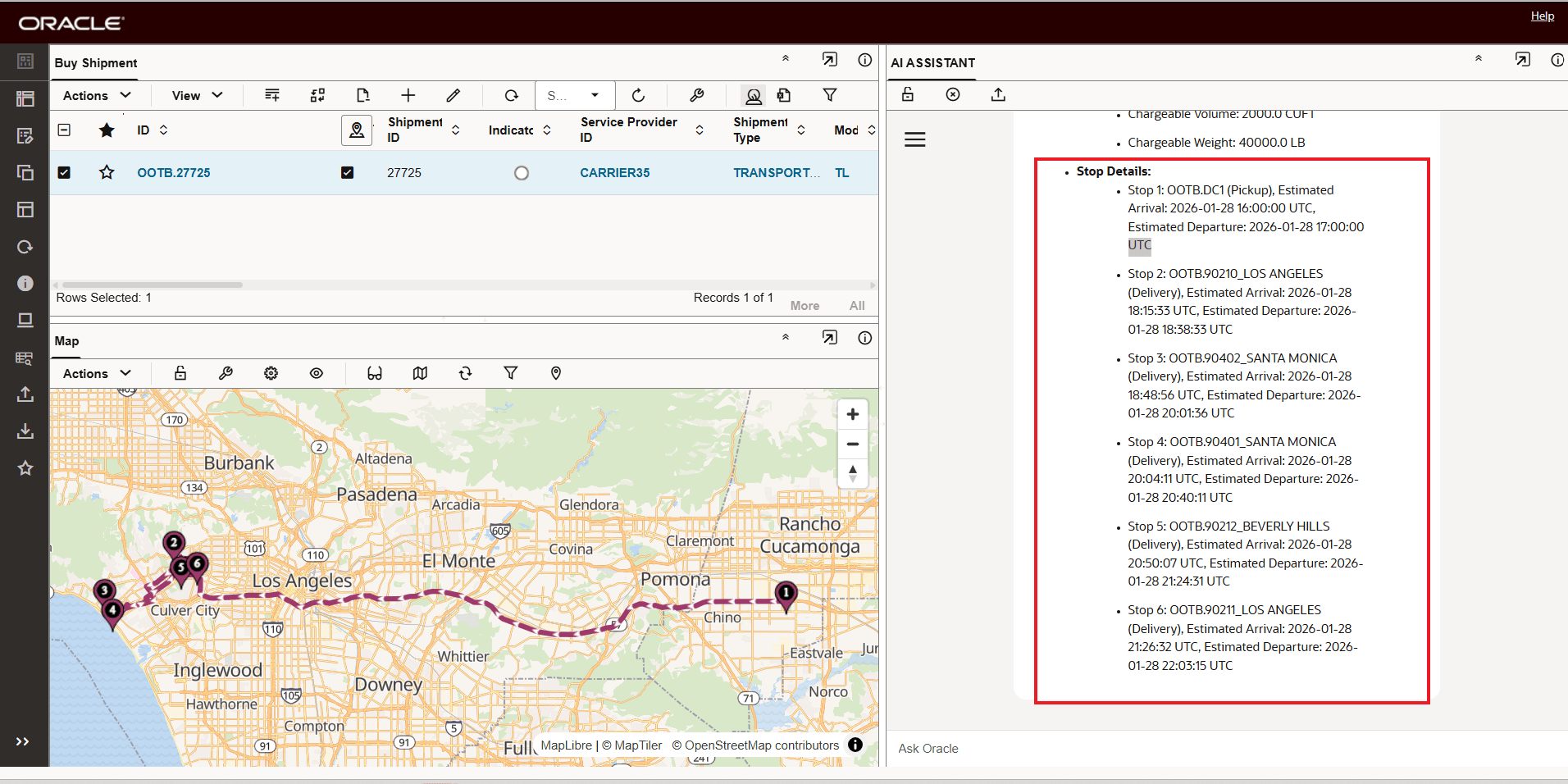The width and height of the screenshot is (1568, 784).
Task: Click the wrench settings icon on Map toolbar
Action: (226, 373)
